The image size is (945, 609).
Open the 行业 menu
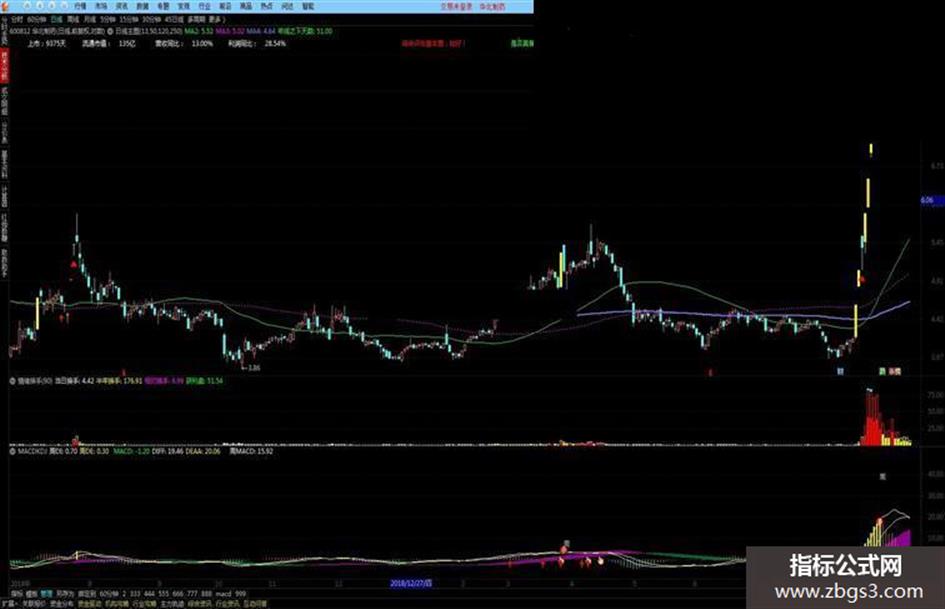(204, 6)
